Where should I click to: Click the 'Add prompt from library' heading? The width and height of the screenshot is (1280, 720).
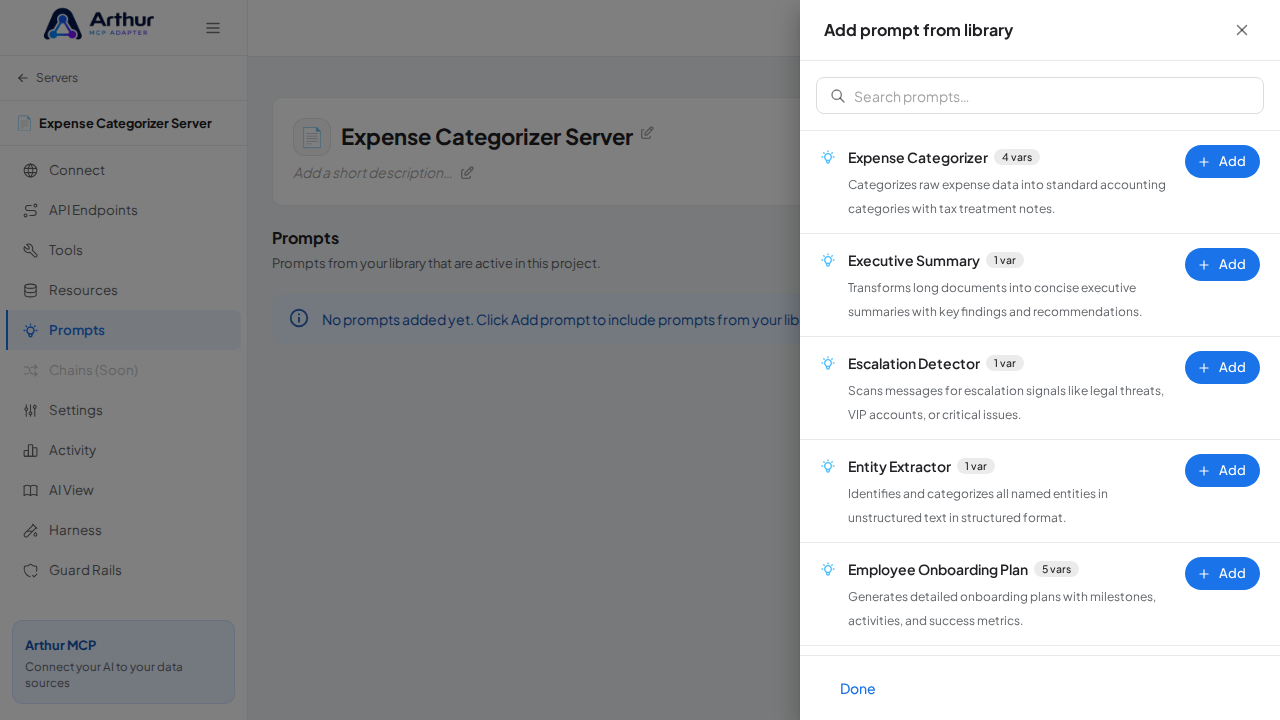pos(918,30)
